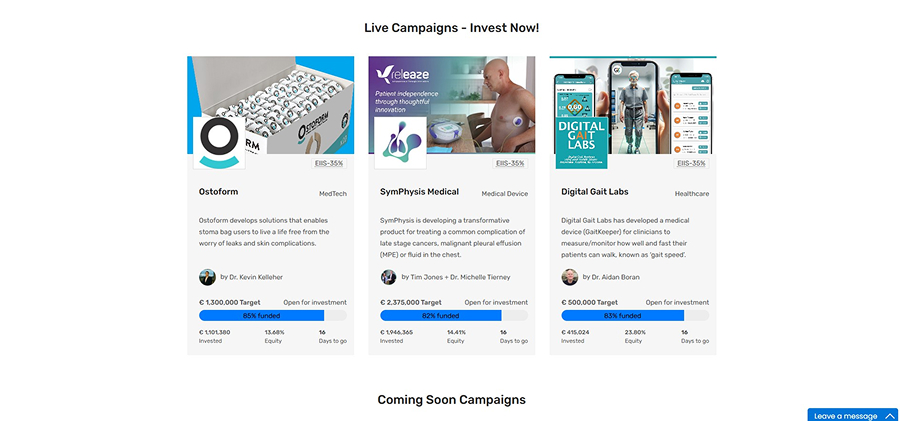Expand the Leave a message chat arrow
Screen dimensions: 900x421
(x=889, y=416)
